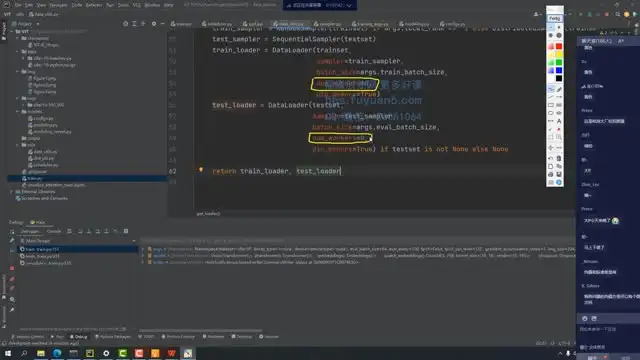
Task: Select the black annotation color swatch
Action: (x=559, y=78)
